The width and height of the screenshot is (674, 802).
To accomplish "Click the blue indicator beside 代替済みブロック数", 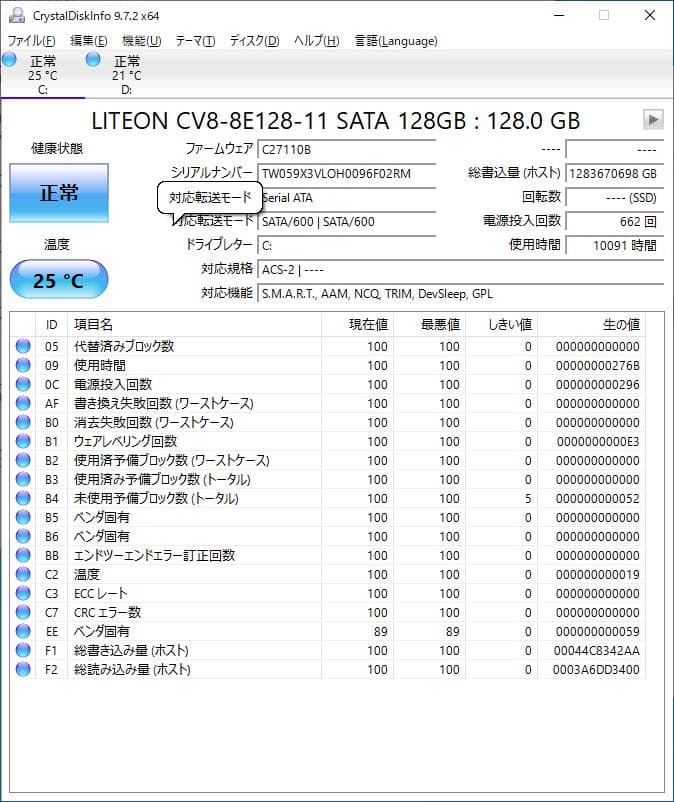I will (23, 346).
